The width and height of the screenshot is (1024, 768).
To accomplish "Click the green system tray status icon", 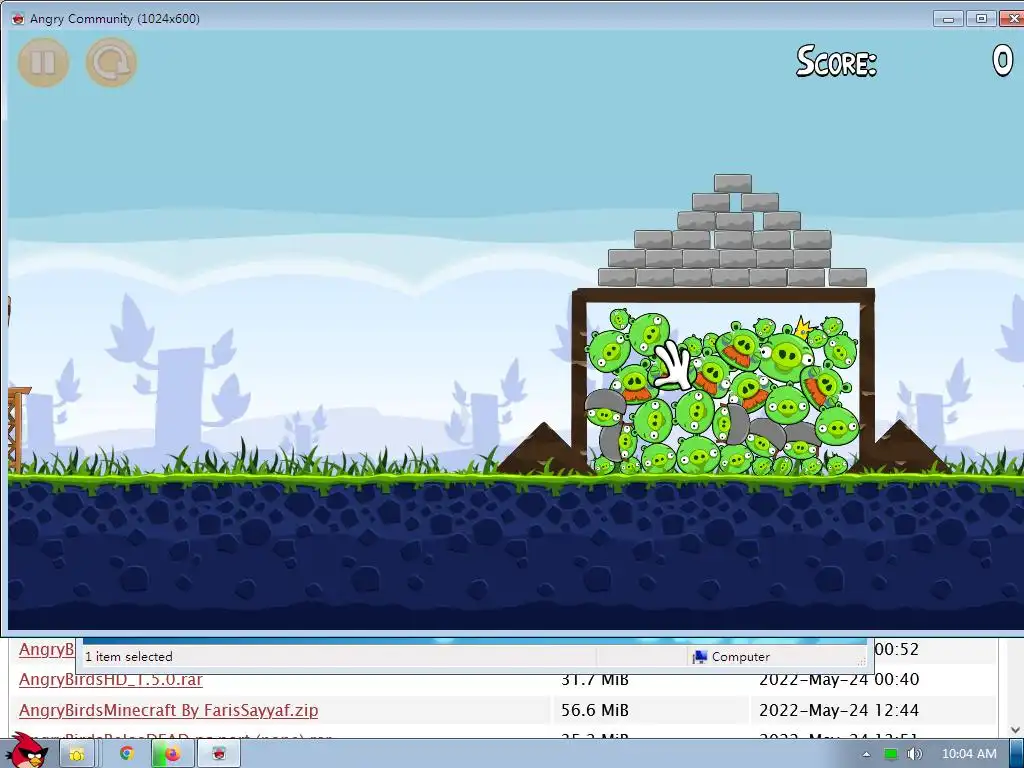I will 890,754.
